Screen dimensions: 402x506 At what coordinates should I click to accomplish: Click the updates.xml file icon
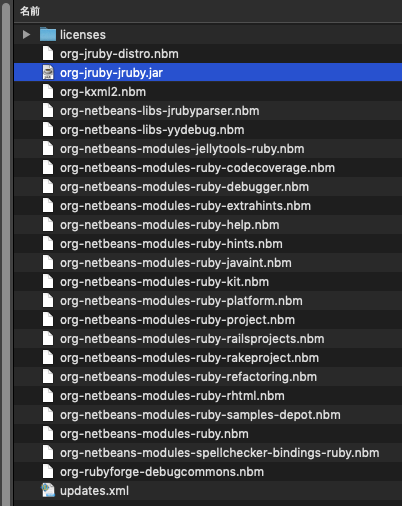[x=48, y=490]
